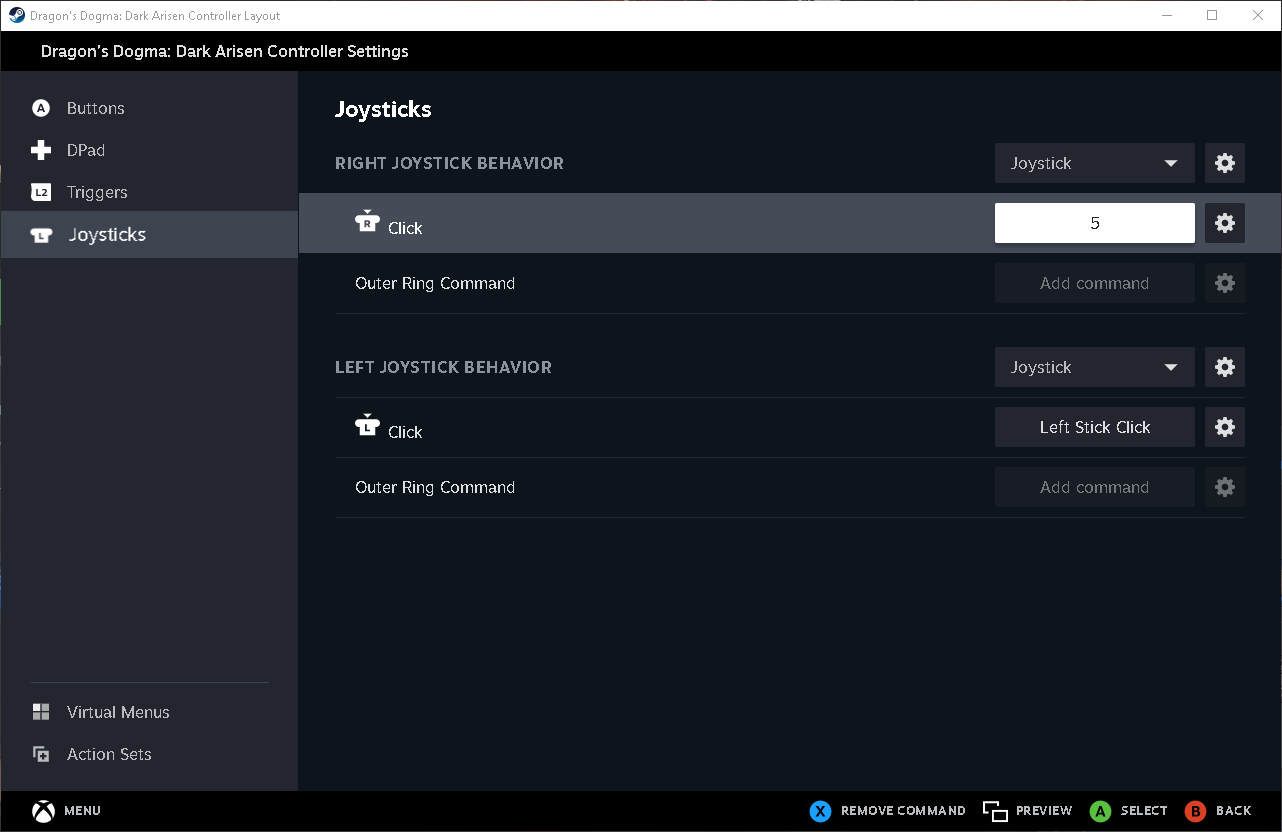Click the red B button icon
This screenshot has width=1282, height=832.
click(x=1195, y=811)
